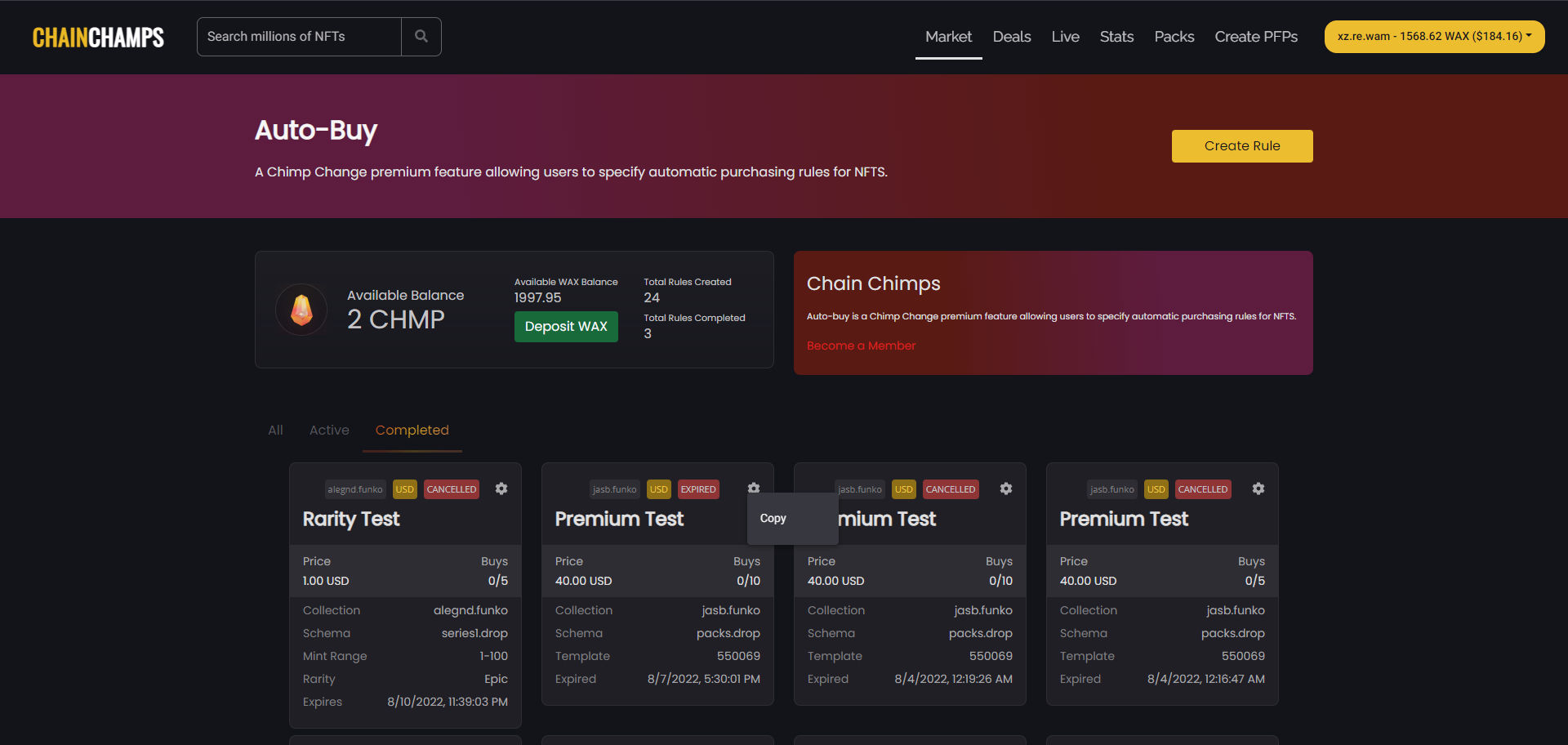The height and width of the screenshot is (745, 1568).
Task: Click USD badge on Rarity Test card
Action: (x=405, y=489)
